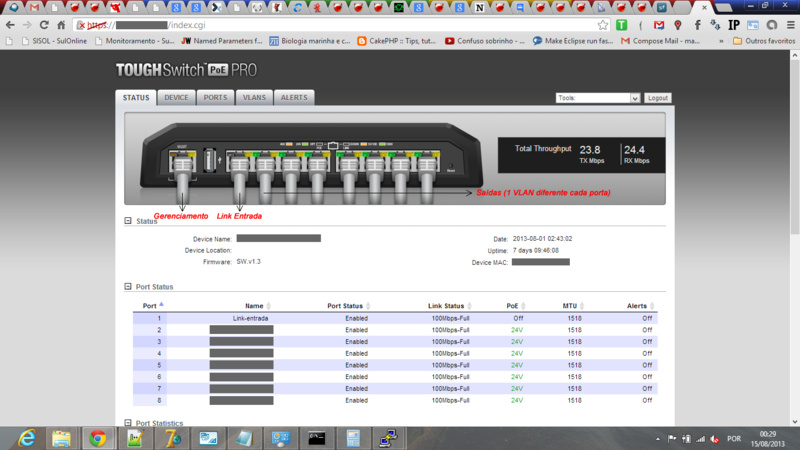The image size is (800, 450).
Task: Click the 7 icon in taskbar
Action: click(172, 438)
